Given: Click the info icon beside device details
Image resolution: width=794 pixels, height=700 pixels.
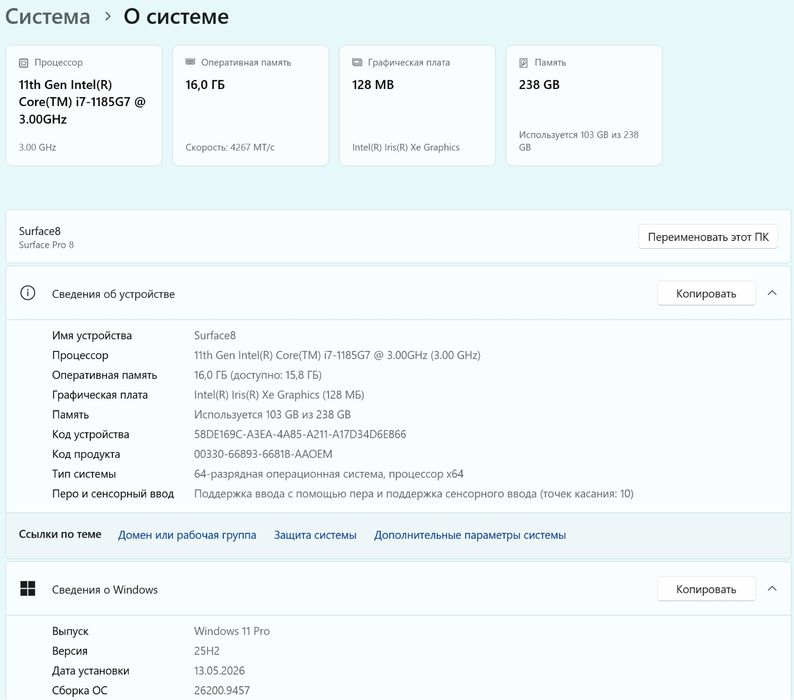Looking at the screenshot, I should click(x=27, y=293).
